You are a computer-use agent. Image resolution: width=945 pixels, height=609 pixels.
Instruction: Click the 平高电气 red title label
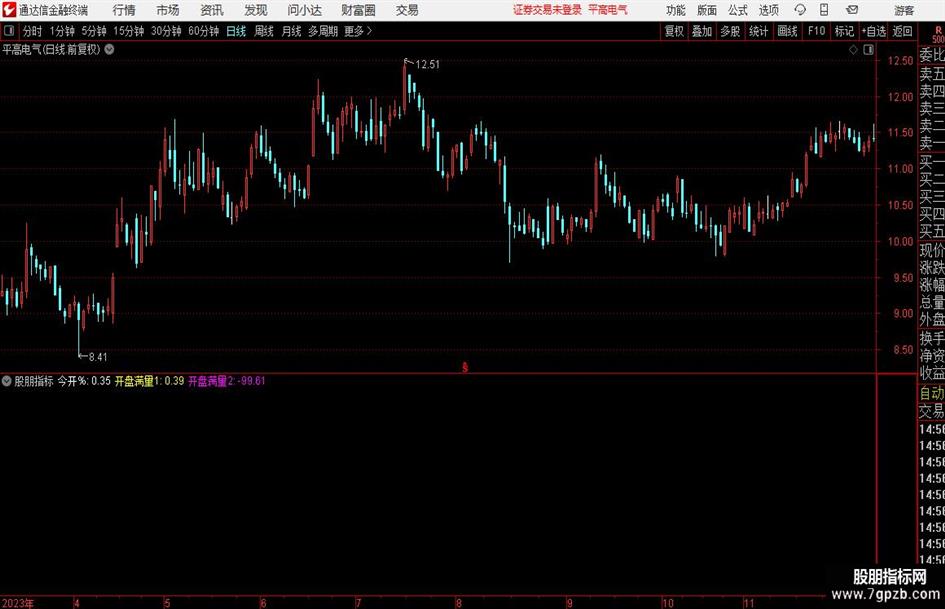point(608,10)
